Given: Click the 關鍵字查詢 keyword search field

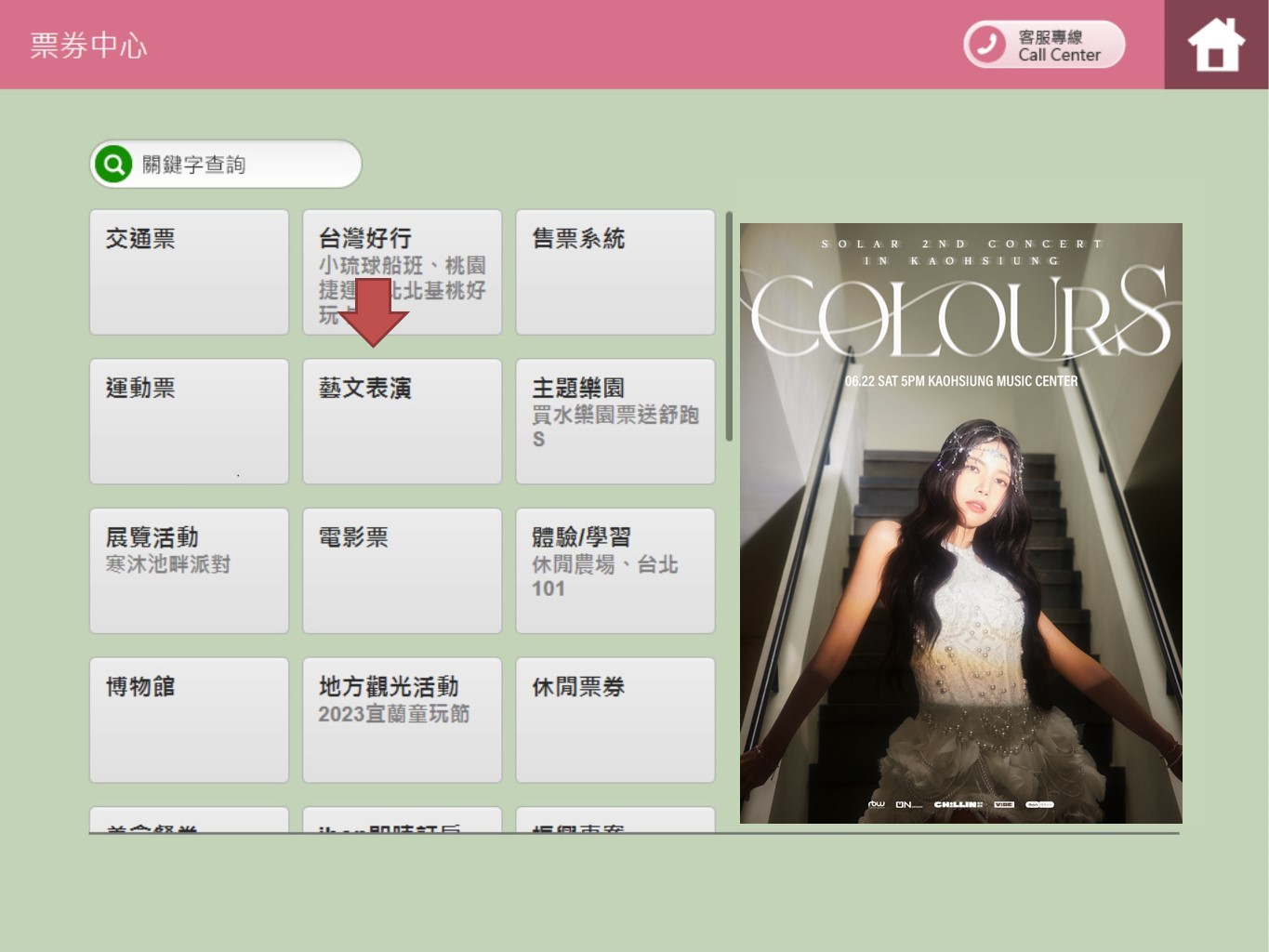Looking at the screenshot, I should point(226,165).
